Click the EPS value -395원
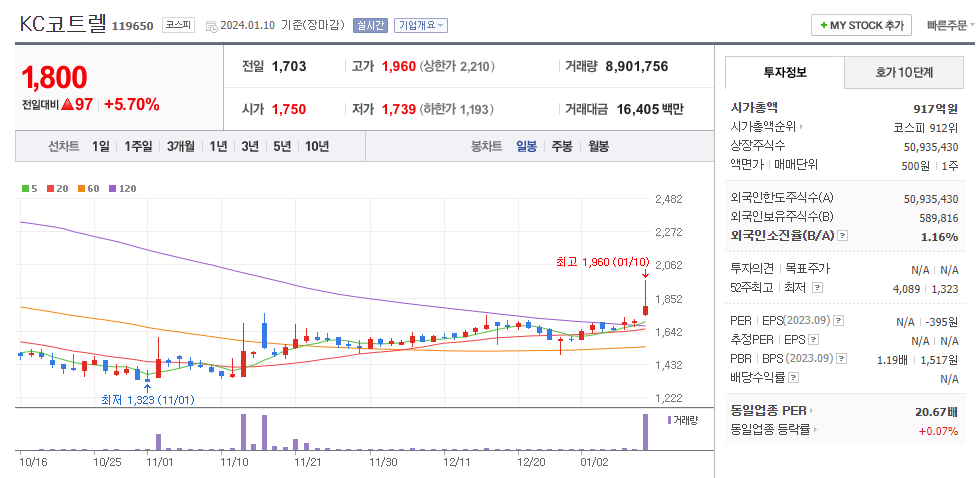 pos(942,322)
